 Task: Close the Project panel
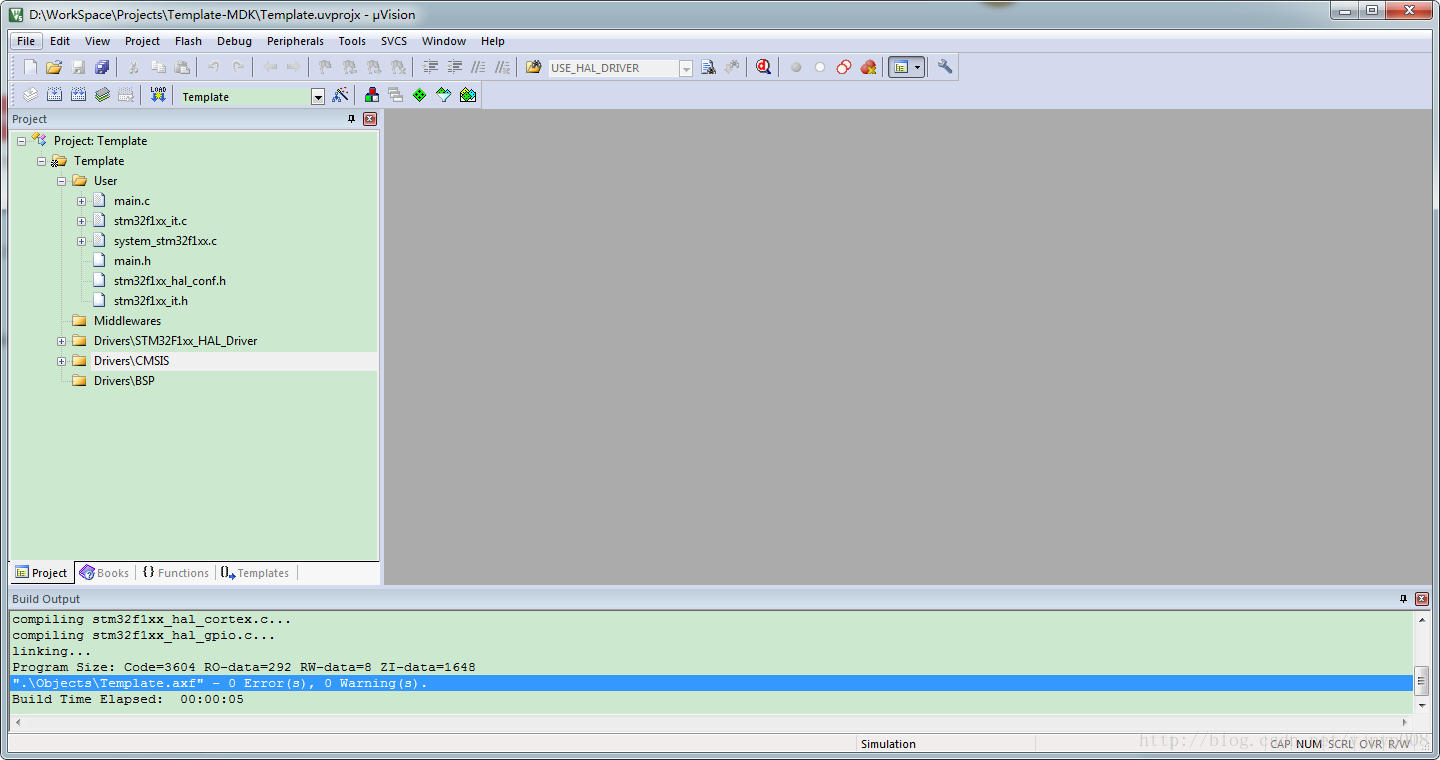pyautogui.click(x=370, y=119)
